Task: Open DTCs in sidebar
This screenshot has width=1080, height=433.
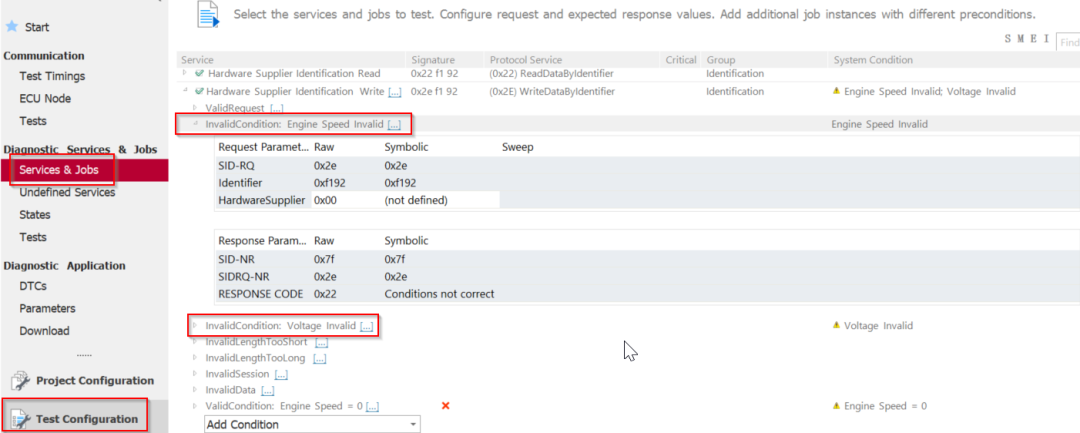Action: (x=33, y=286)
